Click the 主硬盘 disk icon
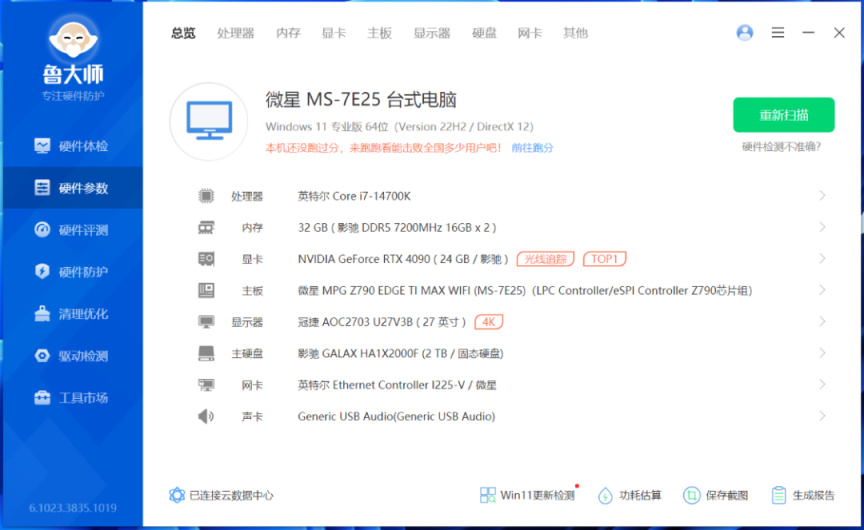Image resolution: width=864 pixels, height=530 pixels. coord(206,353)
